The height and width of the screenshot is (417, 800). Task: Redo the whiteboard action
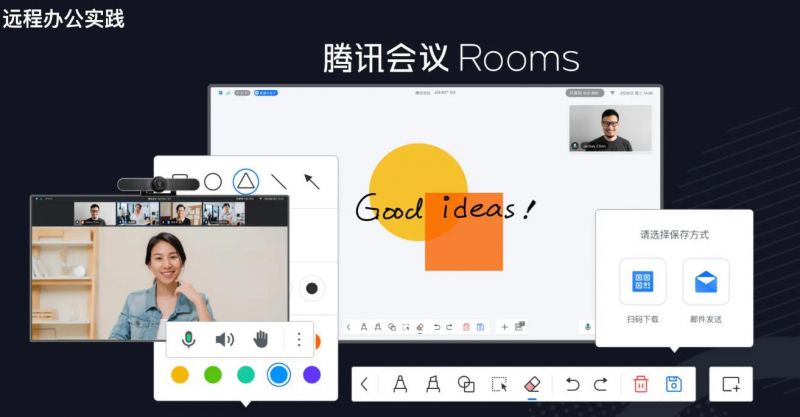point(600,384)
